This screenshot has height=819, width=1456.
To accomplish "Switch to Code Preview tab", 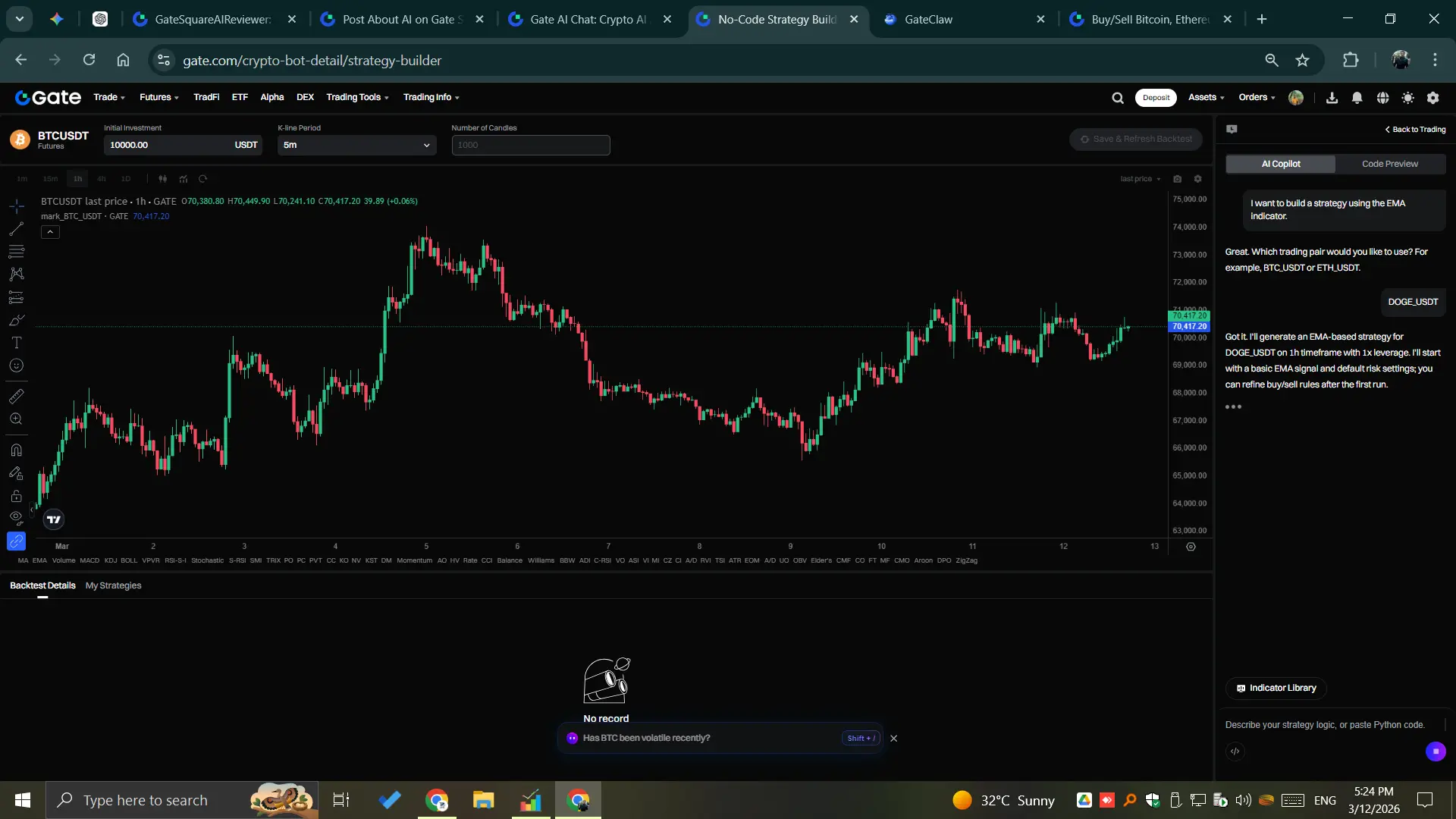I will [1389, 164].
